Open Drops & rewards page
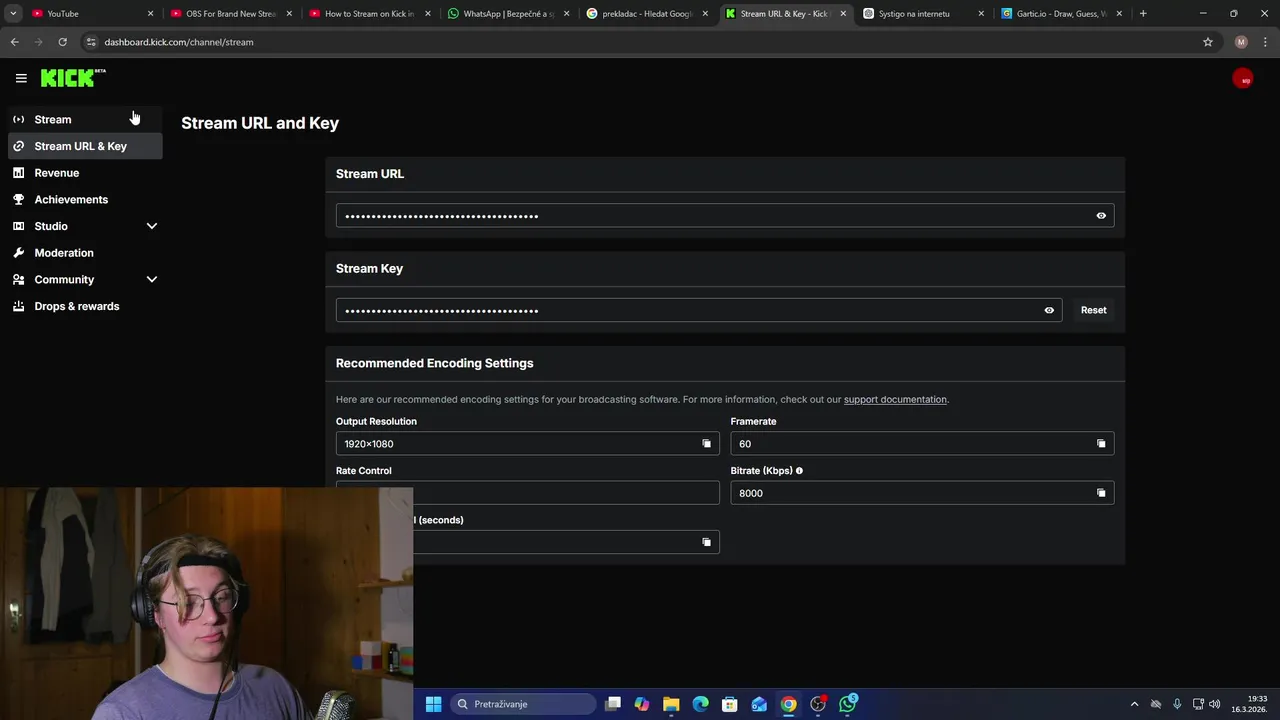The image size is (1280, 720). pyautogui.click(x=85, y=306)
